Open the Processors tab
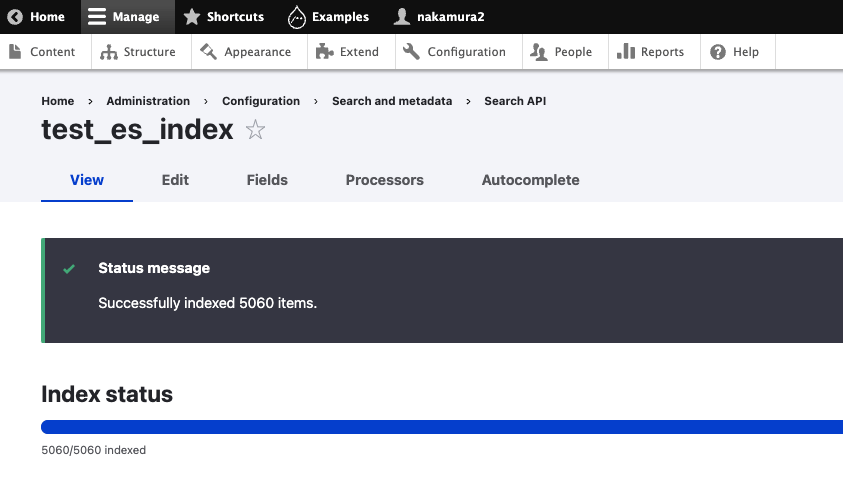843x482 pixels. click(384, 180)
